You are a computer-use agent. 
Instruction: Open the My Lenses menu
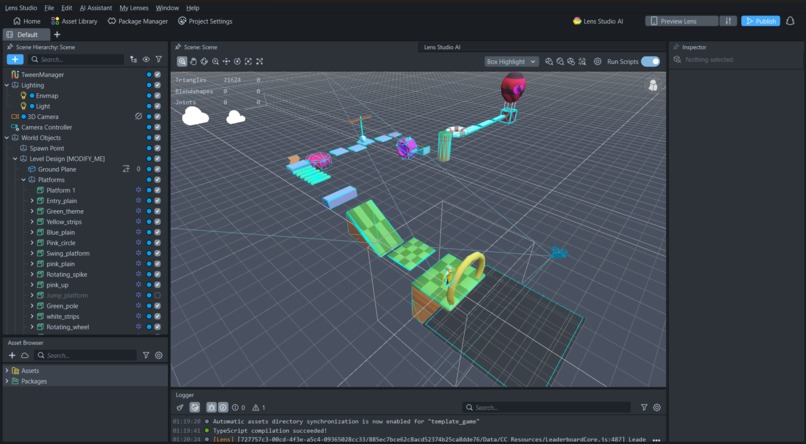(x=134, y=8)
